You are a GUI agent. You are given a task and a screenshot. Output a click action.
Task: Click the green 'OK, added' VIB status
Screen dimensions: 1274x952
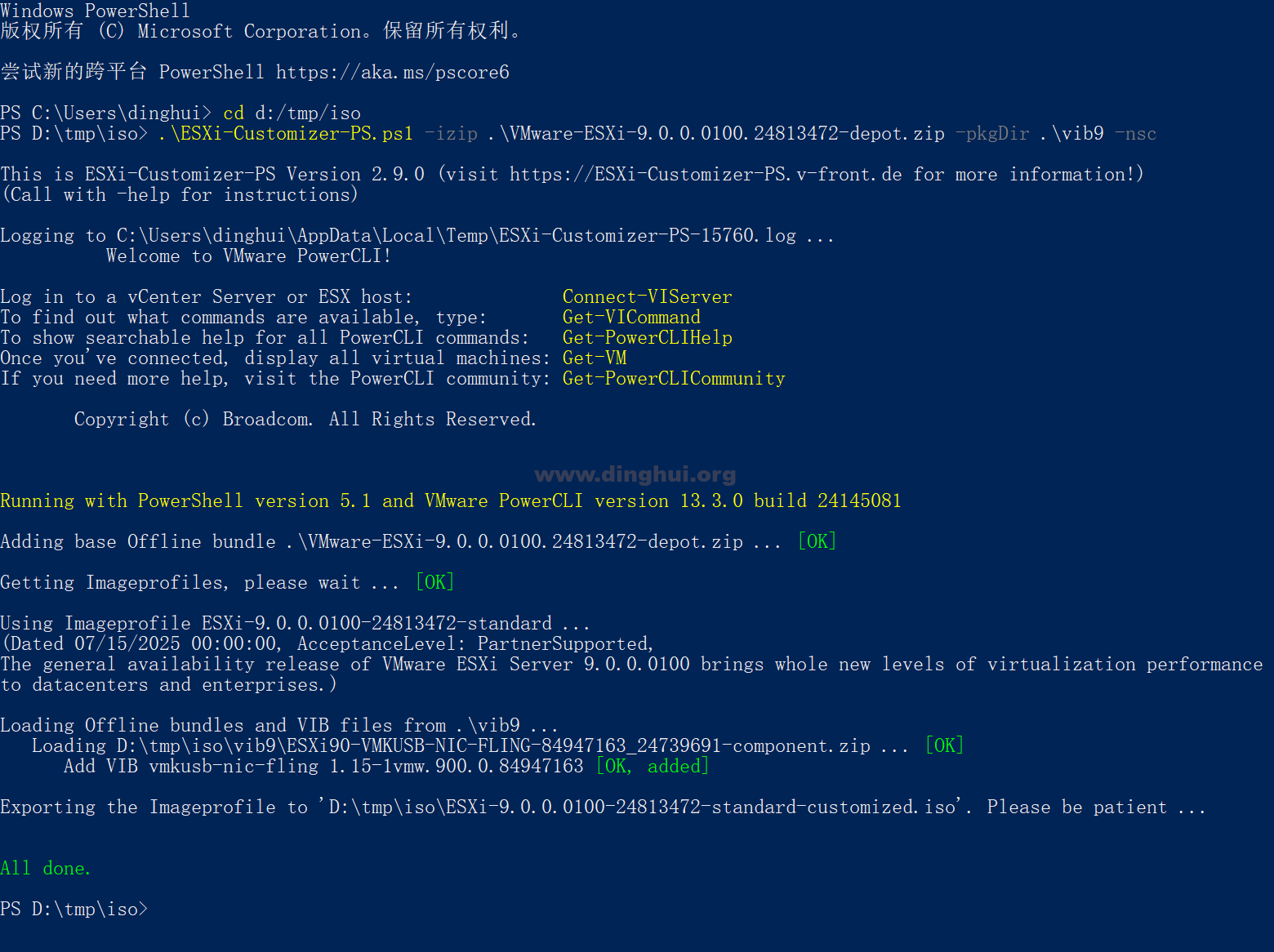tap(653, 766)
